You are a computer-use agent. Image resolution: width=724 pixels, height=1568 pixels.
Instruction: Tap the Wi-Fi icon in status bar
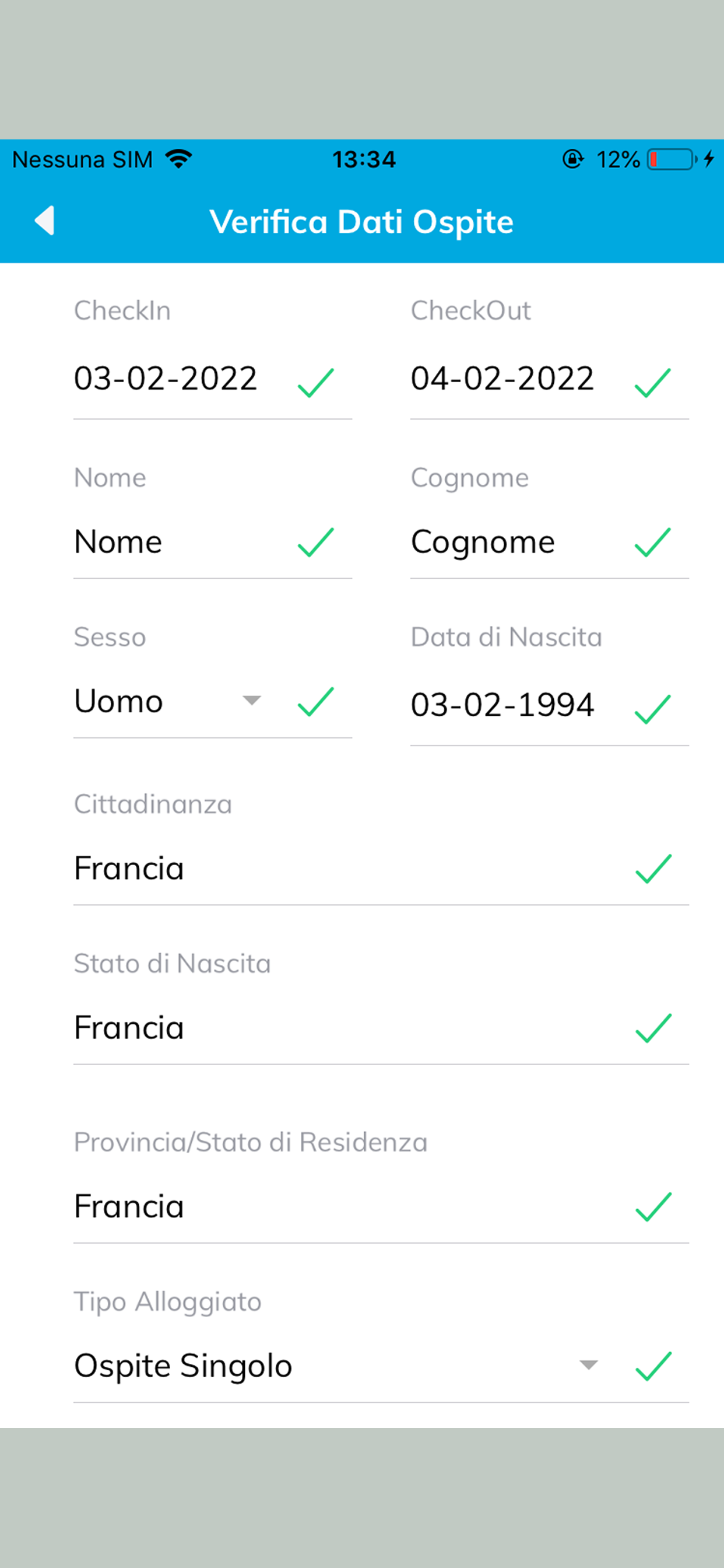[179, 159]
